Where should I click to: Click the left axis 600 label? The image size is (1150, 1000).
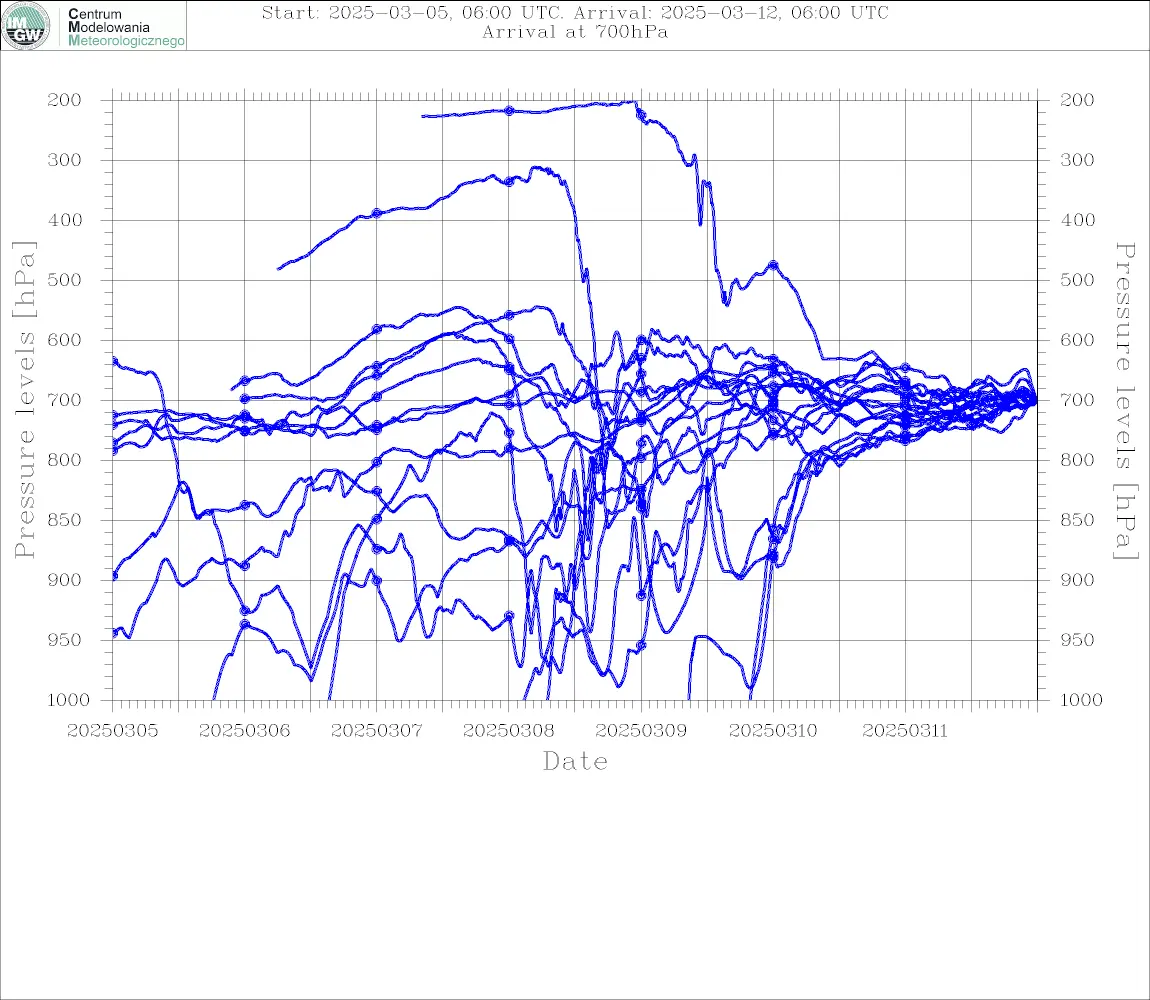click(x=64, y=340)
